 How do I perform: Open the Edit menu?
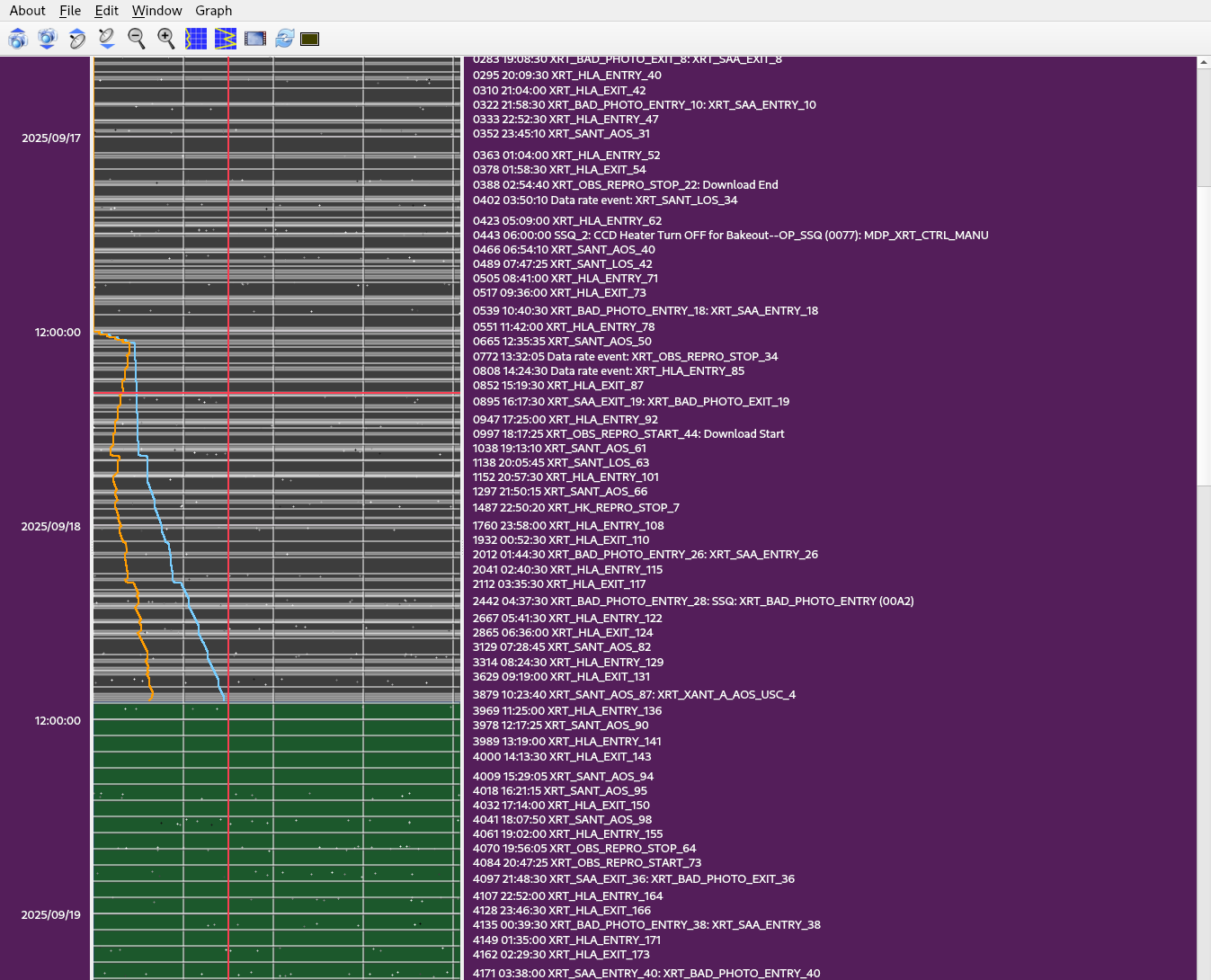[107, 11]
